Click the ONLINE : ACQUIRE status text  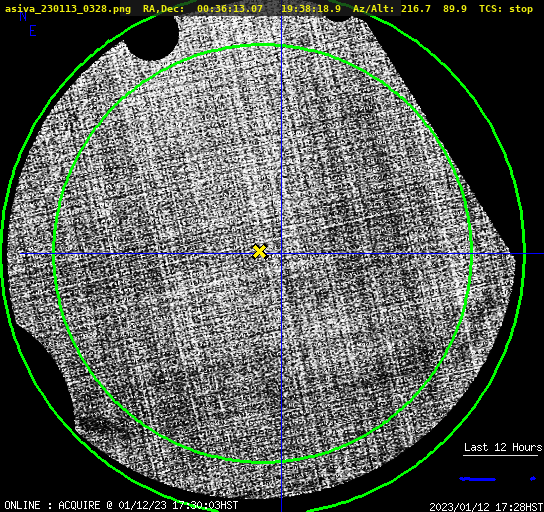click(52, 505)
